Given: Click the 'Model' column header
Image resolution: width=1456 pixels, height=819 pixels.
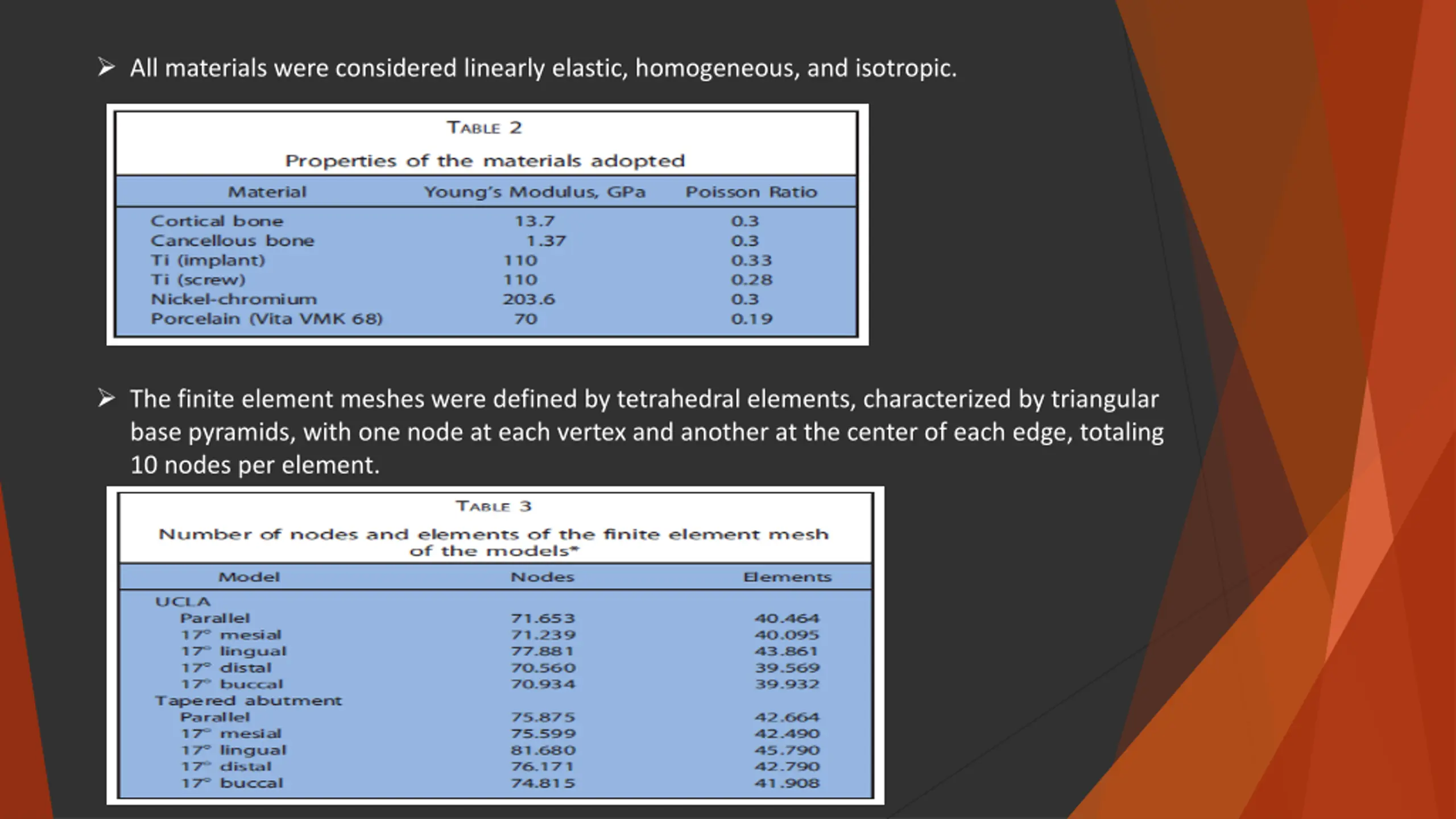Looking at the screenshot, I should tap(249, 577).
